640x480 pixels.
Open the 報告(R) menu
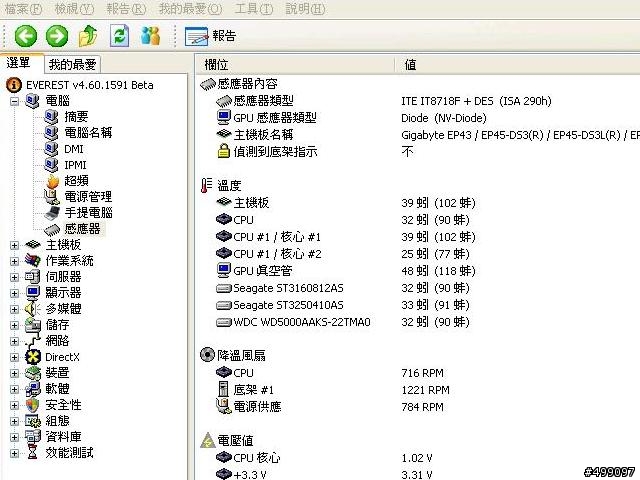126,9
